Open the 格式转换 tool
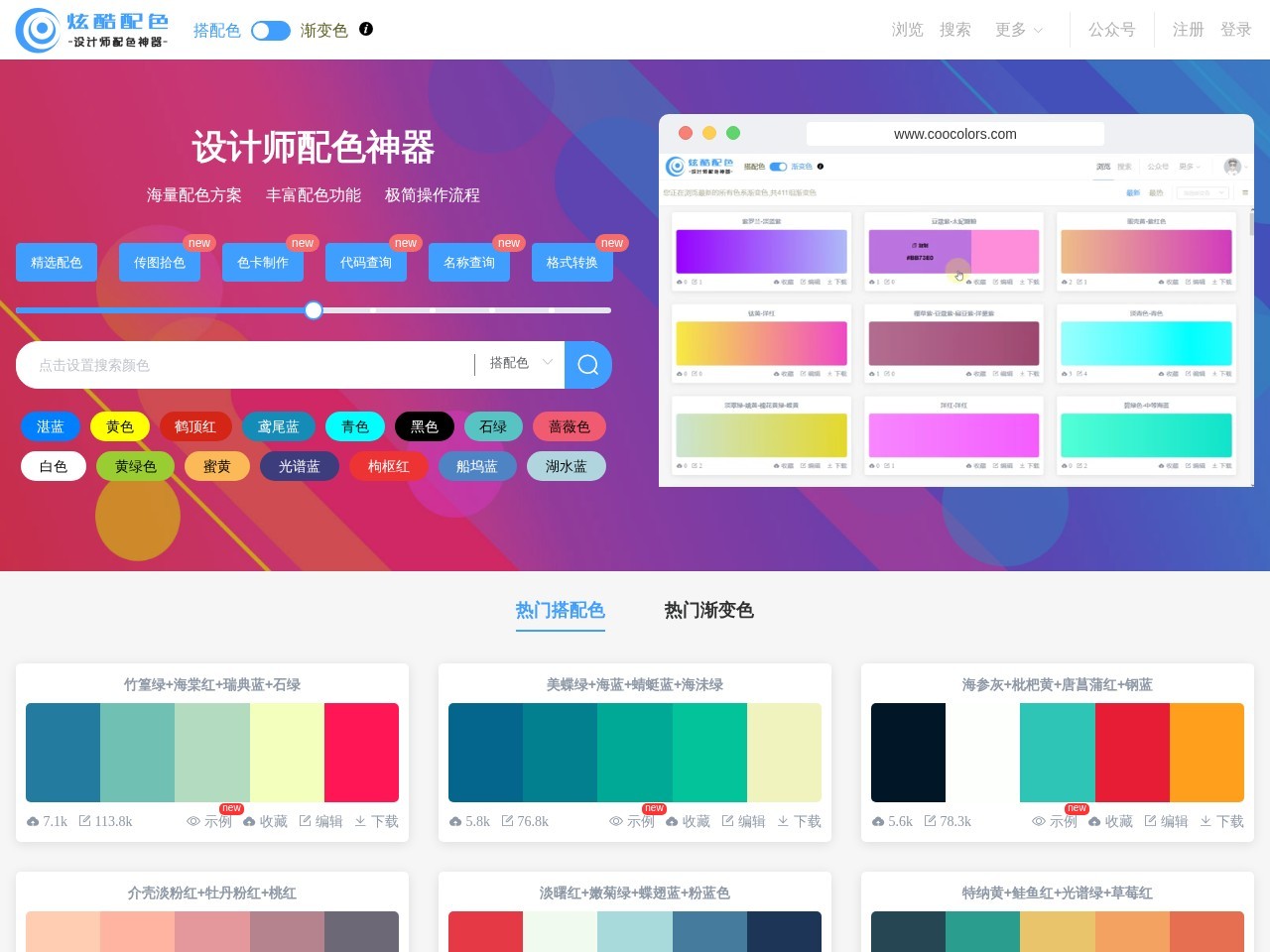 coord(572,263)
